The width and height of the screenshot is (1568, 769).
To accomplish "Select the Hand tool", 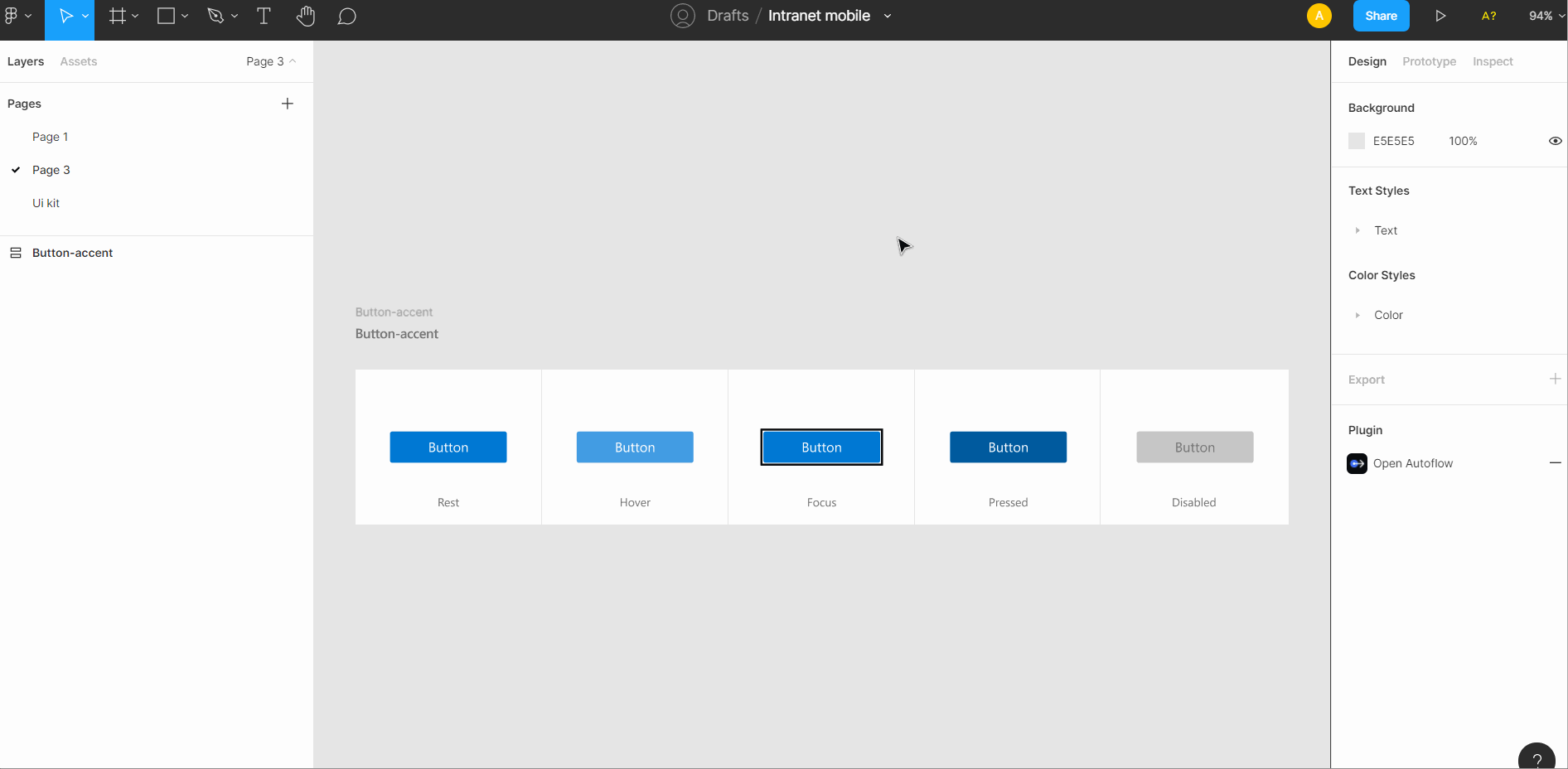I will point(306,16).
